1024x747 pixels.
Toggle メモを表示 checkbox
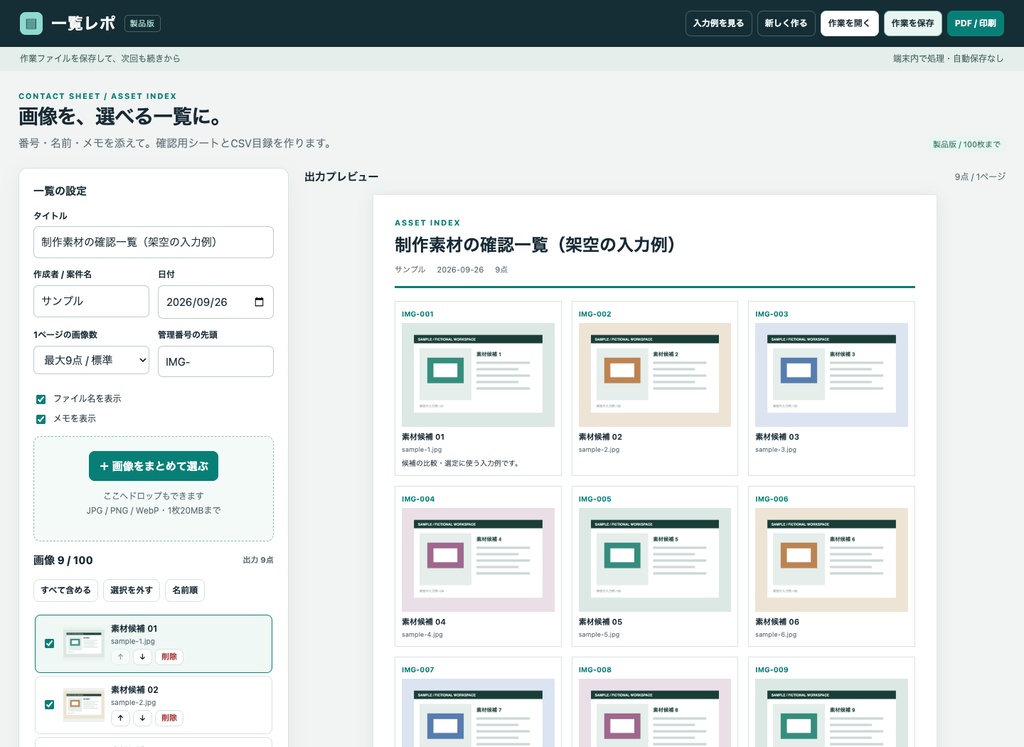[41, 419]
